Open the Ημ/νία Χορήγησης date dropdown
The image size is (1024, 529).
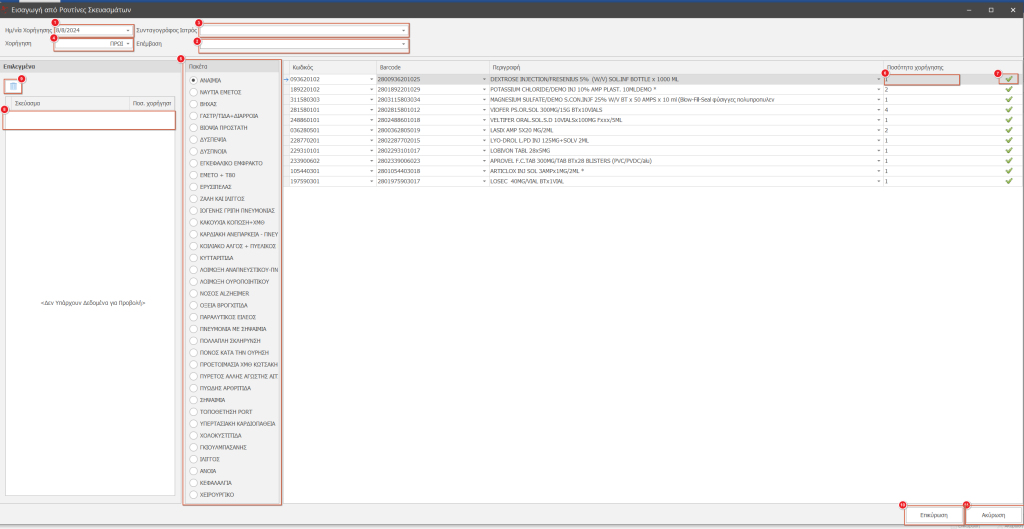pyautogui.click(x=128, y=31)
